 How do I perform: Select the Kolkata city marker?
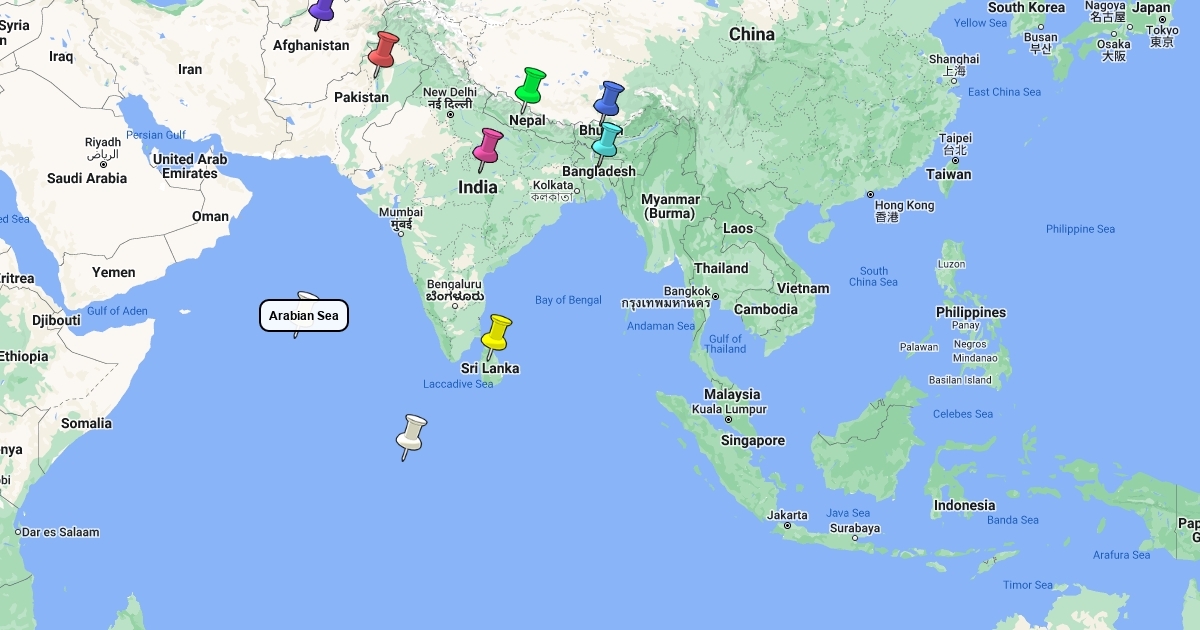577,190
